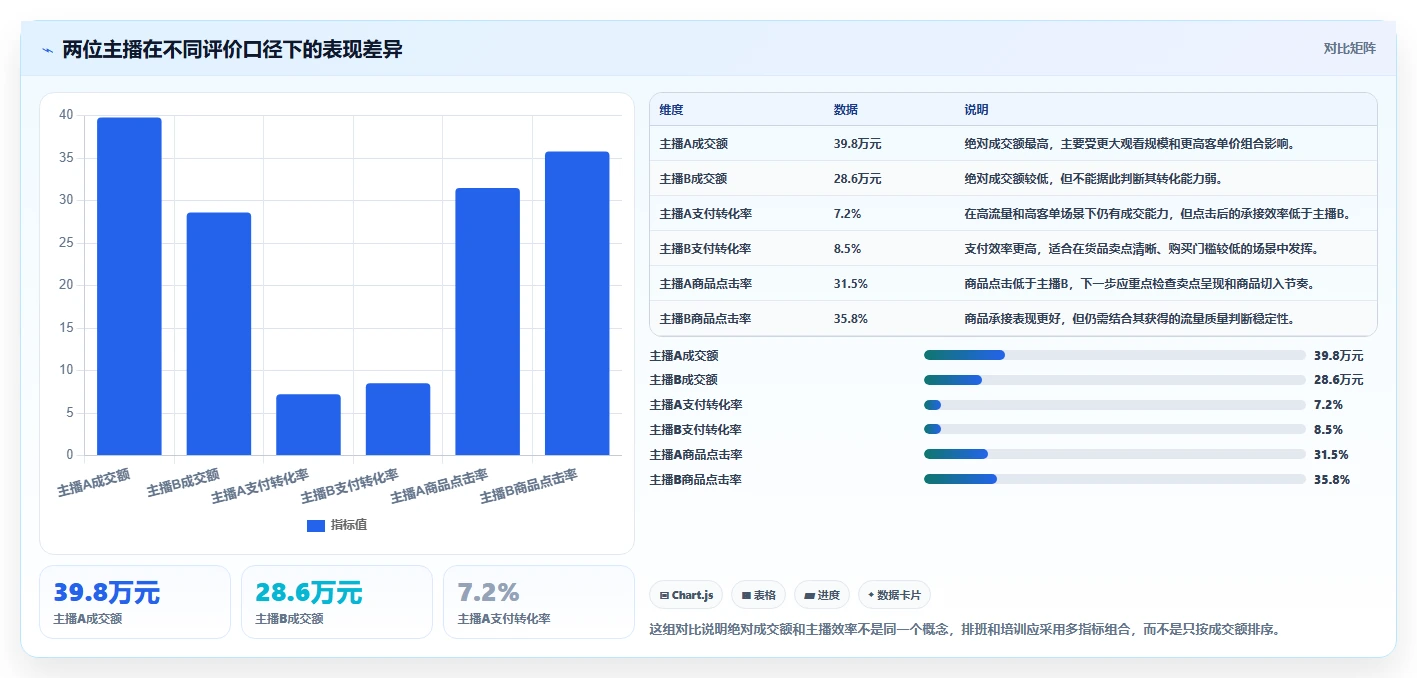1417x678 pixels.
Task: Click the 主播B支付转化率 bar in the chart
Action: click(x=398, y=419)
